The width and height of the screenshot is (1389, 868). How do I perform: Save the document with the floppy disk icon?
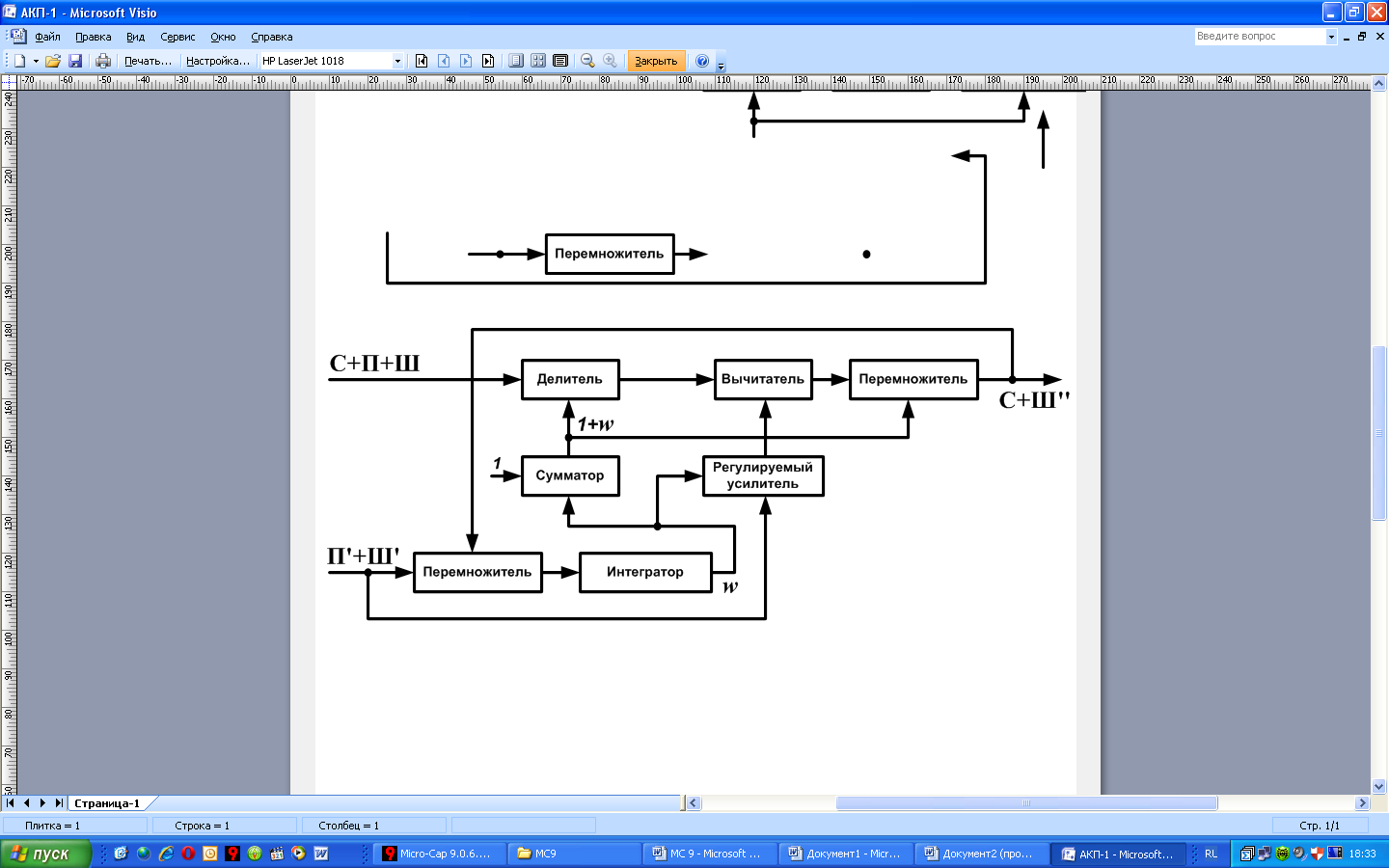click(75, 61)
